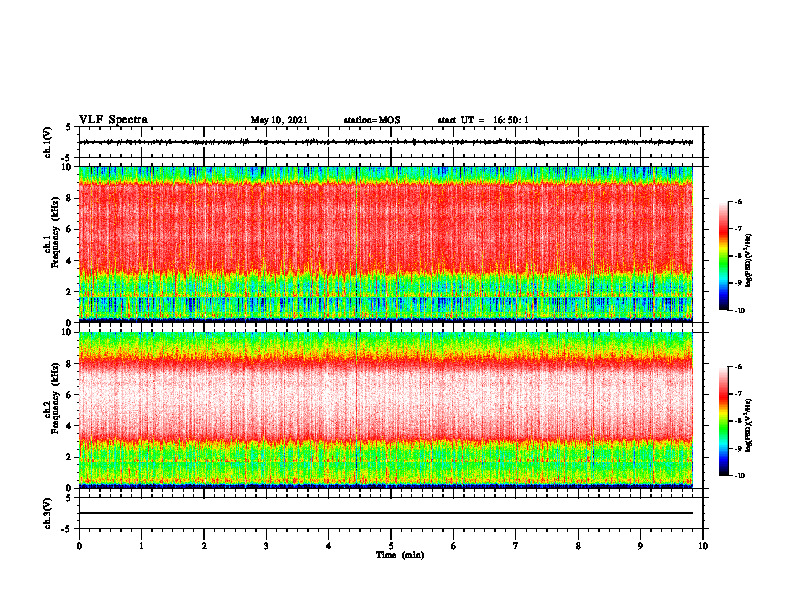Click the 'ch.1(V)' waveform axis label

tap(48, 142)
